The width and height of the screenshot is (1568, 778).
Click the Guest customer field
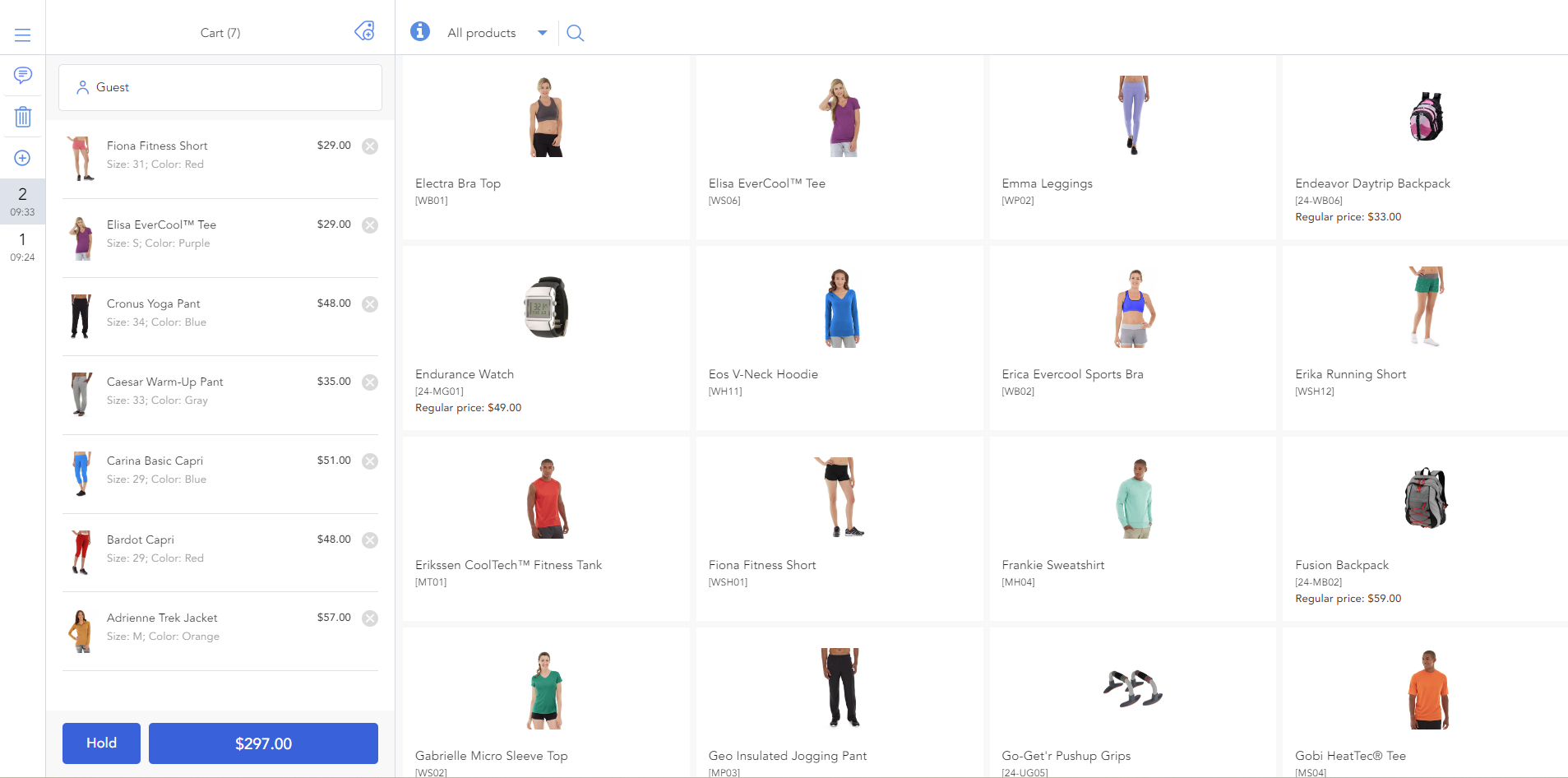[x=220, y=87]
